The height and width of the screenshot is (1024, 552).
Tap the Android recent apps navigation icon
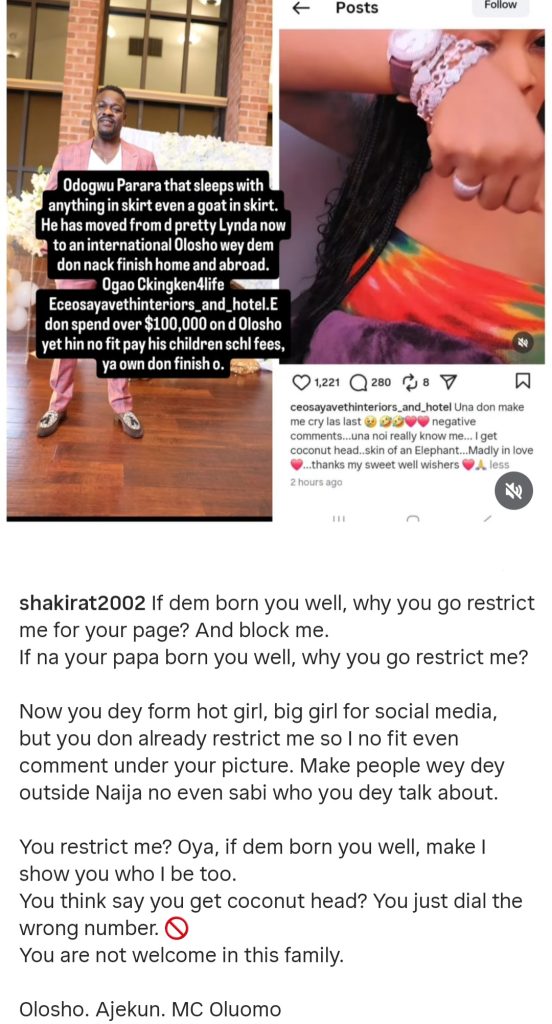(338, 519)
